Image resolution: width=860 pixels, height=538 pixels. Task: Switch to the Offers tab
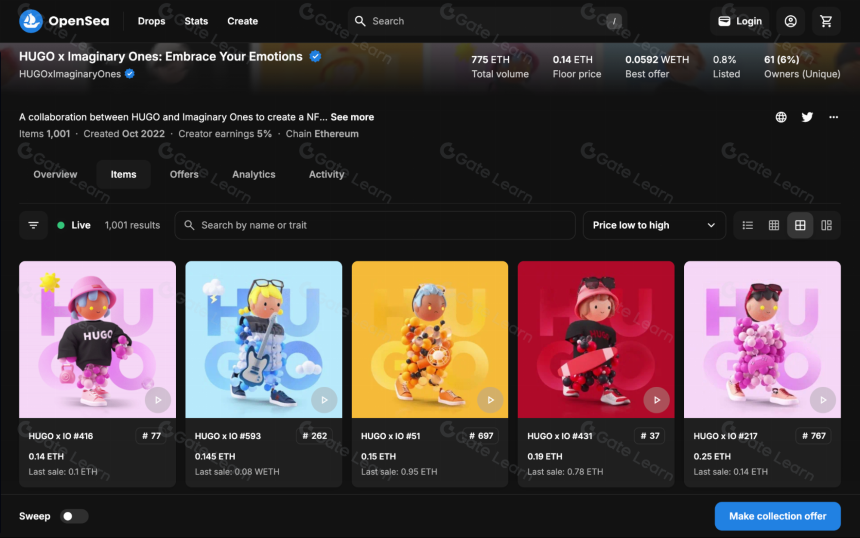[184, 174]
